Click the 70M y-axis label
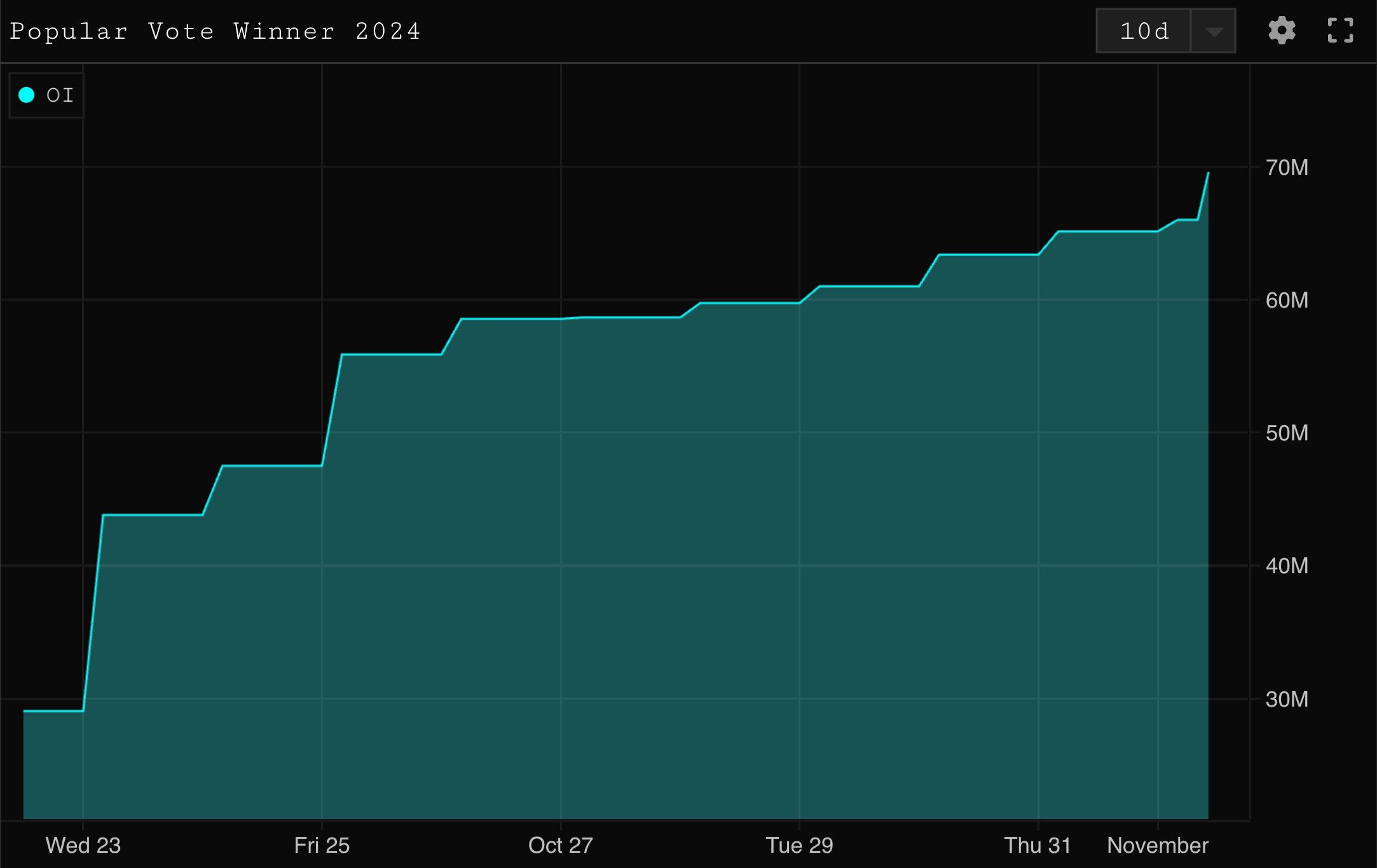1377x868 pixels. coord(1287,167)
